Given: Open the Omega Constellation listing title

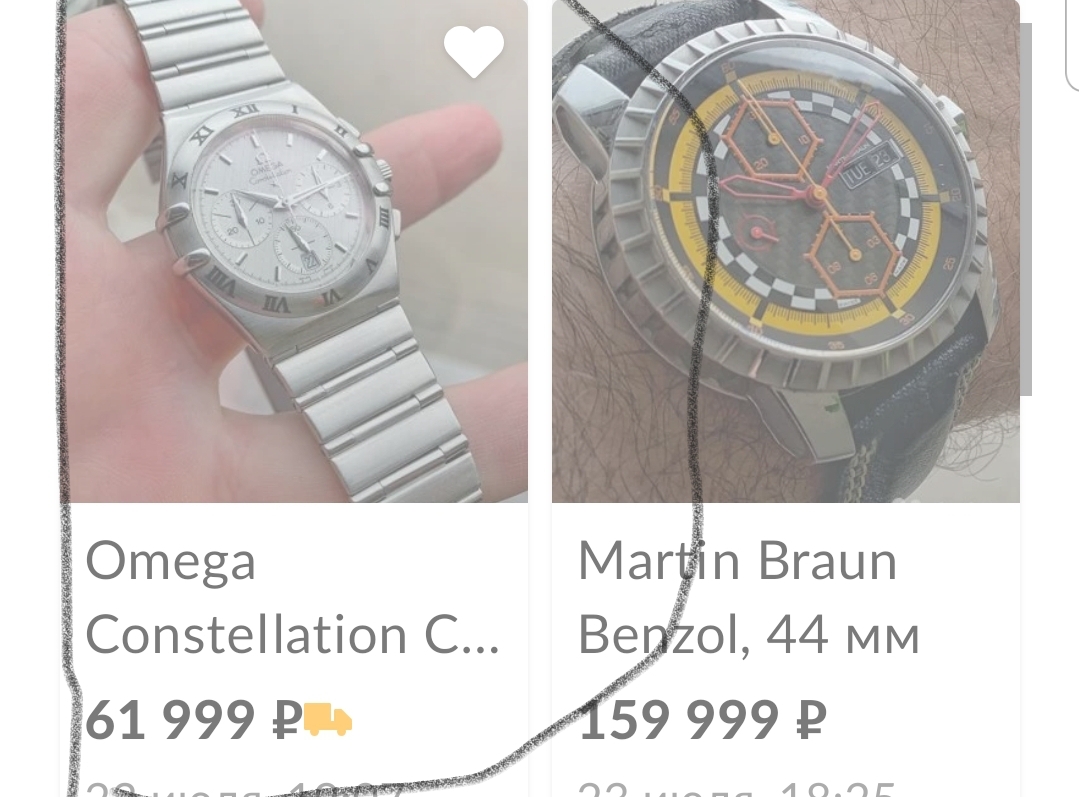Looking at the screenshot, I should pyautogui.click(x=292, y=597).
